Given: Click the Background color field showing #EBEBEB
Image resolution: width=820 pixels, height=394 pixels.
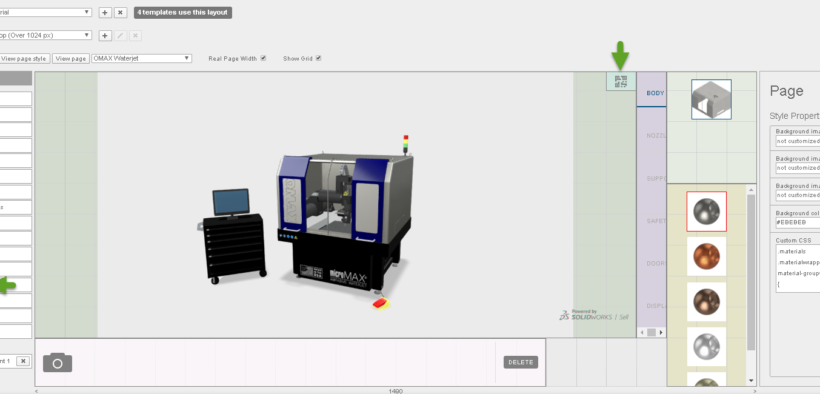Looking at the screenshot, I should coord(798,222).
